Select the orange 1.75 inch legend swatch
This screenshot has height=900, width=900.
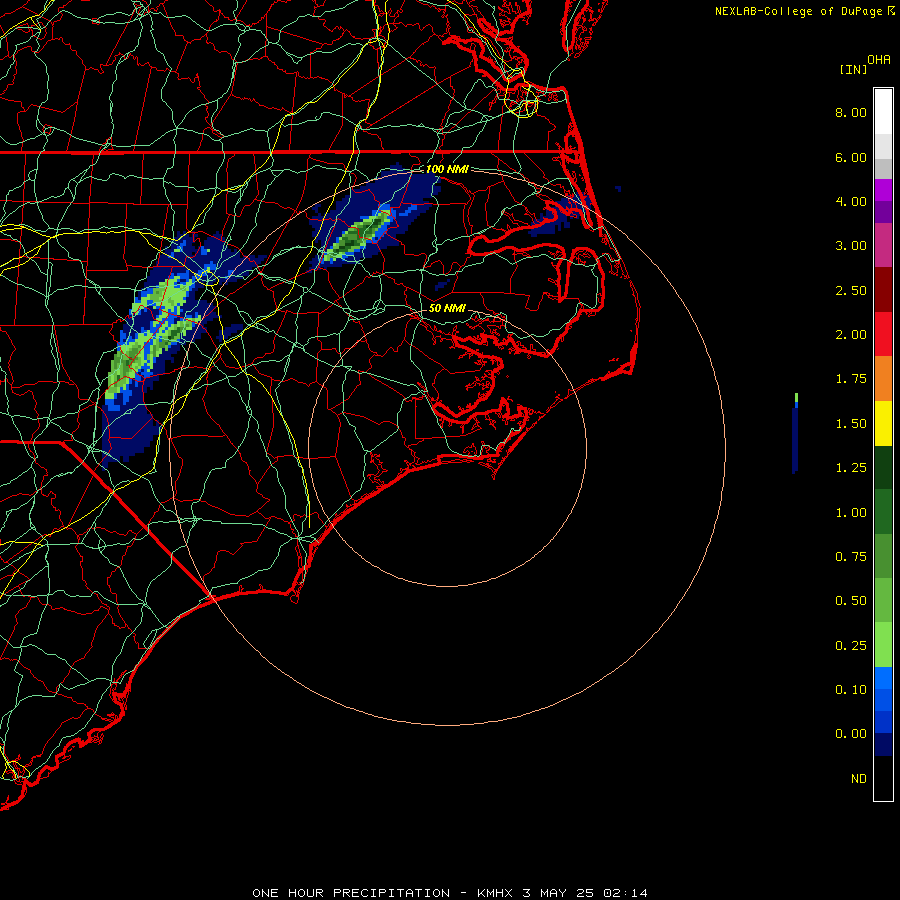coord(883,379)
